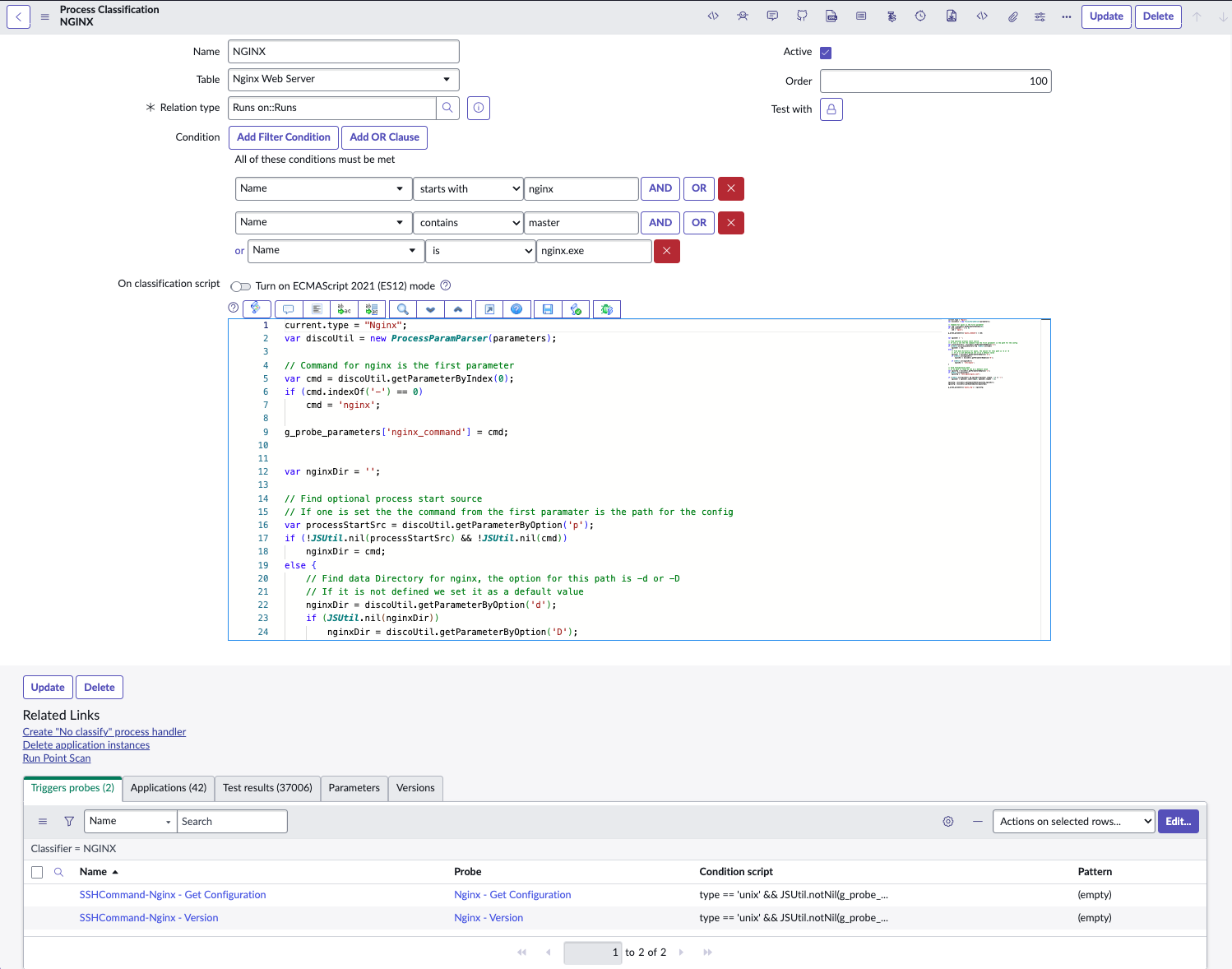
Task: Open field dropdown in the 'or' condition row
Action: 336,251
